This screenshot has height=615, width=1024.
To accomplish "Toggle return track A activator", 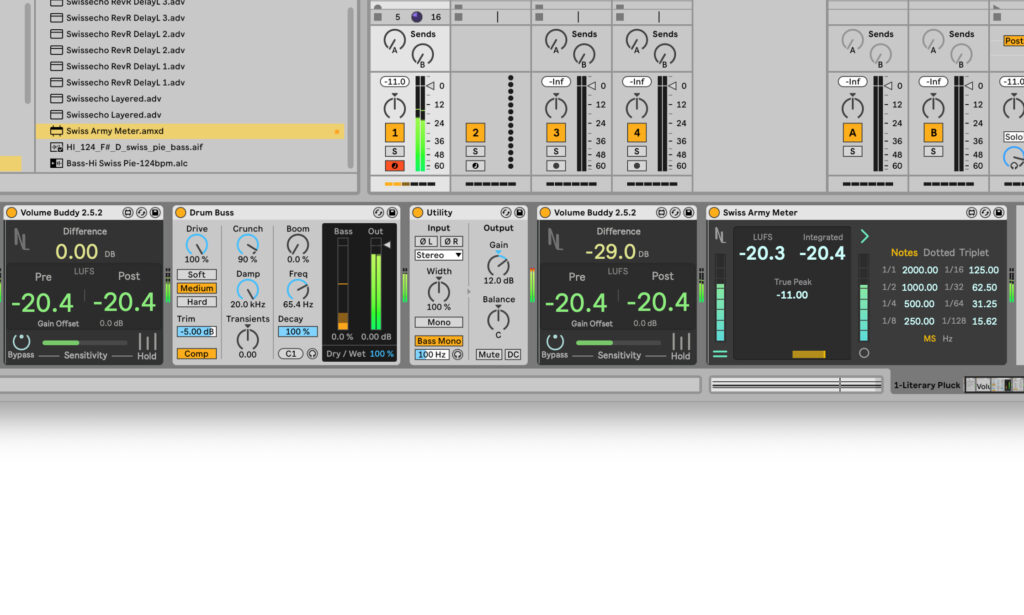I will [852, 133].
